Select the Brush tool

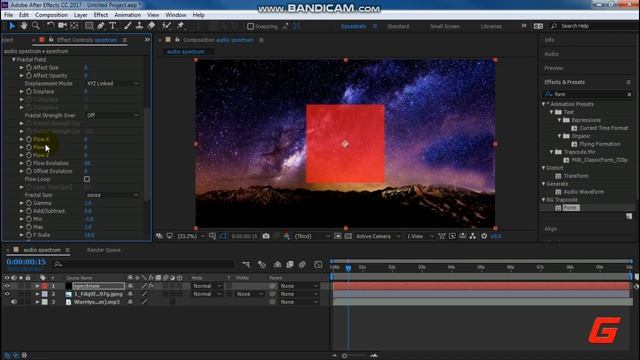coord(128,26)
